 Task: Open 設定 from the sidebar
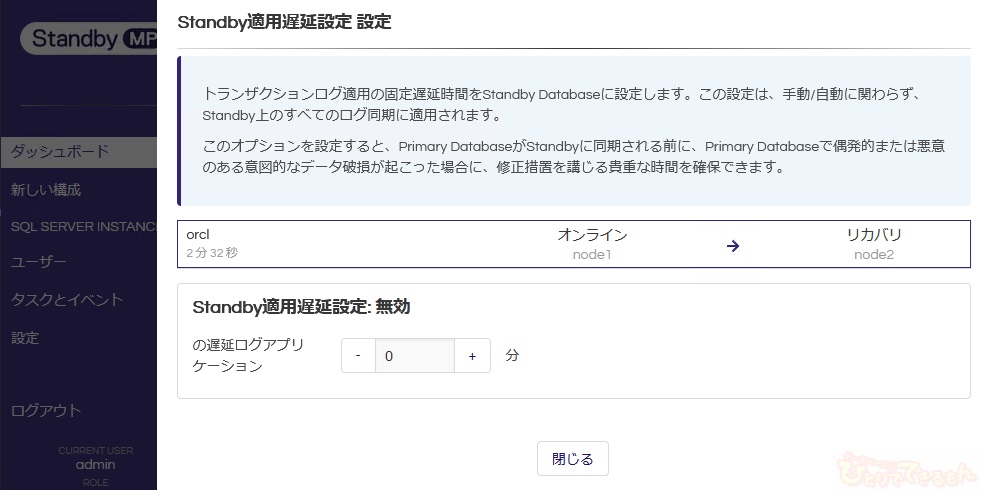25,338
